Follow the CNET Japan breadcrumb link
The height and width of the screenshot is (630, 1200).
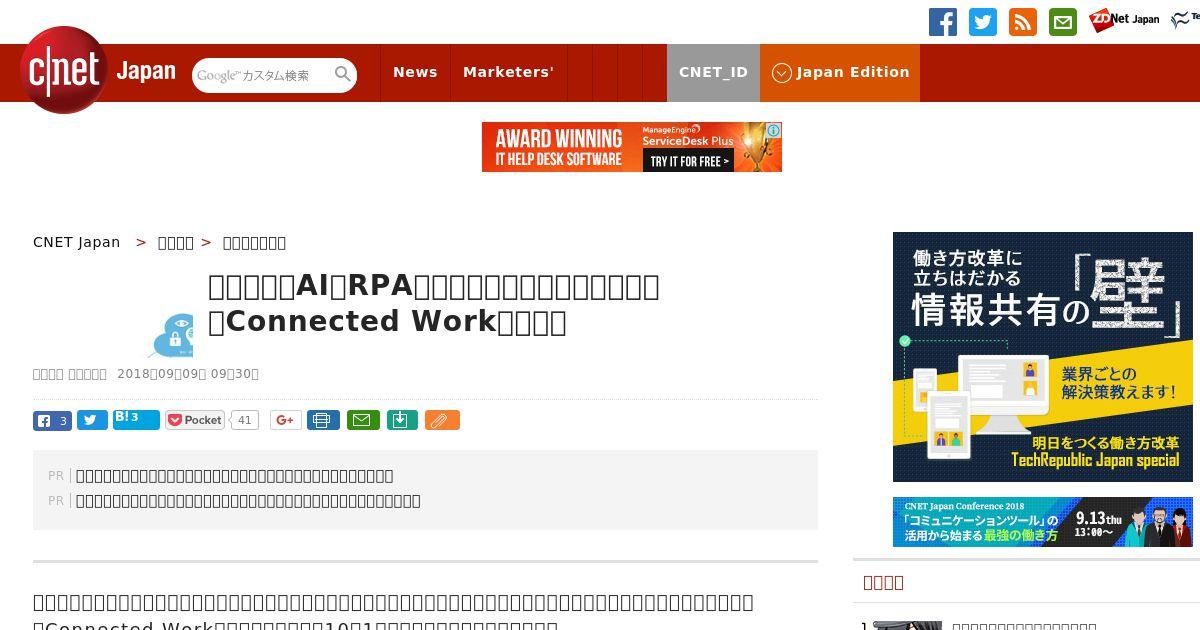pos(77,242)
